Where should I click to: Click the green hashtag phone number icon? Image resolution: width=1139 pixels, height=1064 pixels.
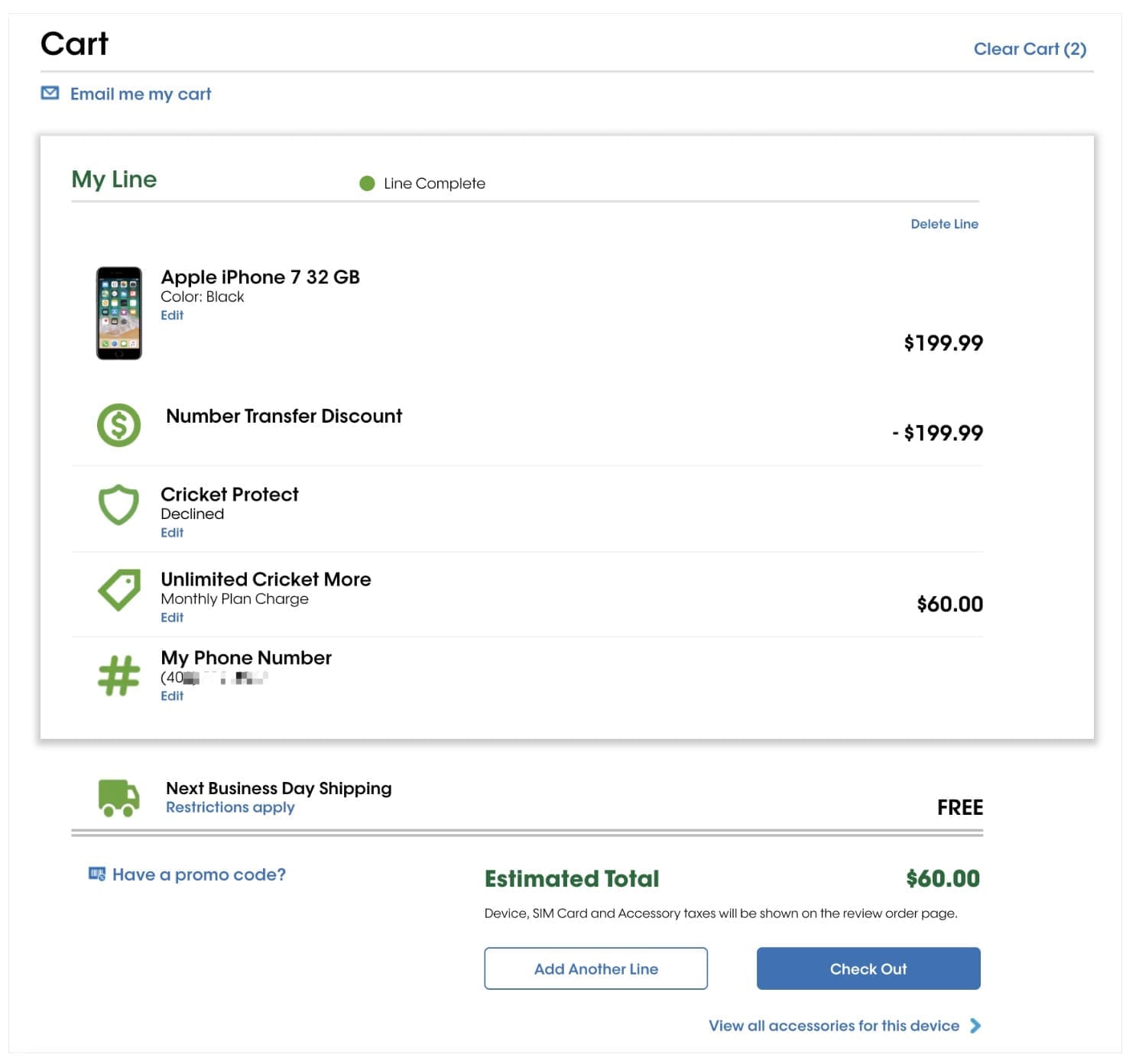point(118,676)
